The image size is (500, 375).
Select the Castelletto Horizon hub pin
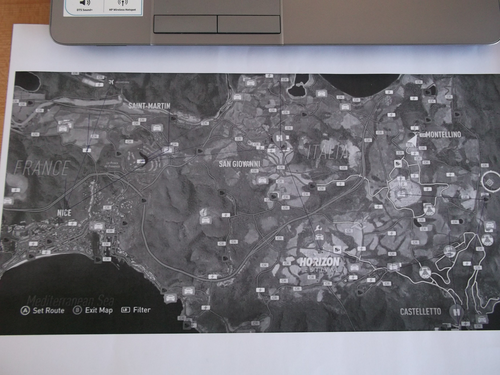[x=456, y=312]
